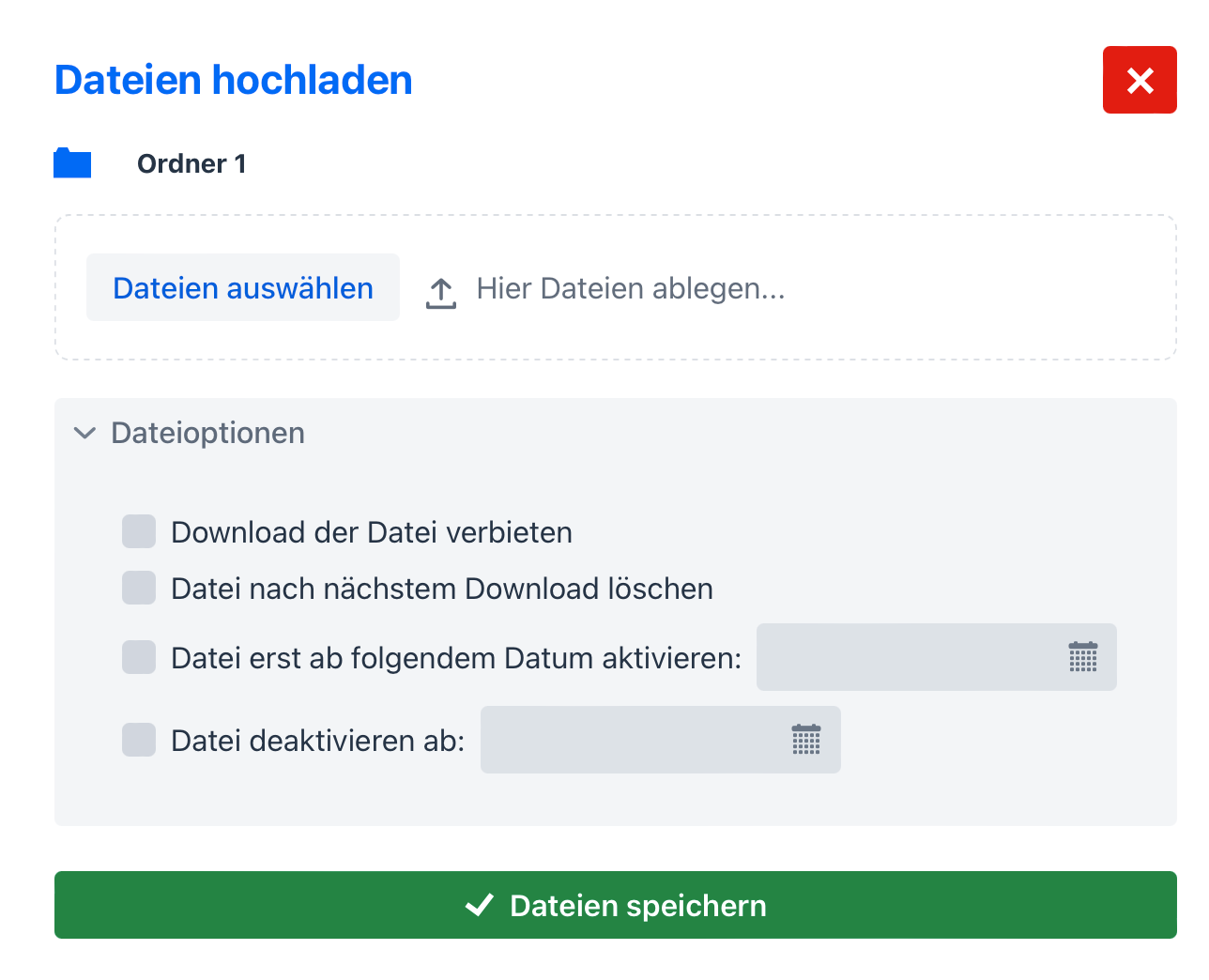Screen dimensions: 1209x980
Task: Click the upload arrow icon
Action: click(441, 292)
